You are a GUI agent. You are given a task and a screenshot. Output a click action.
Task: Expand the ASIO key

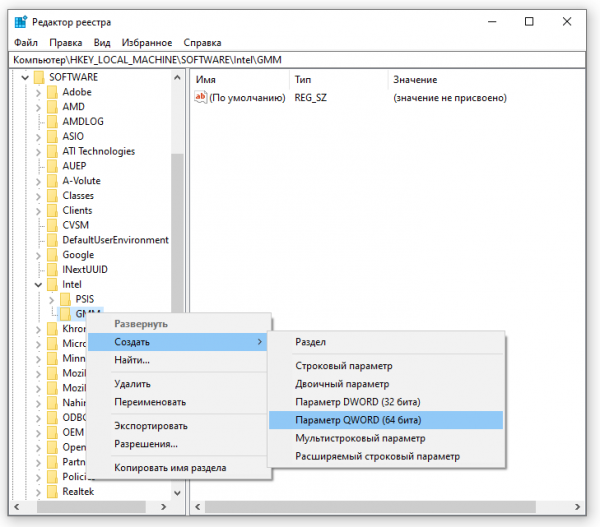38,137
